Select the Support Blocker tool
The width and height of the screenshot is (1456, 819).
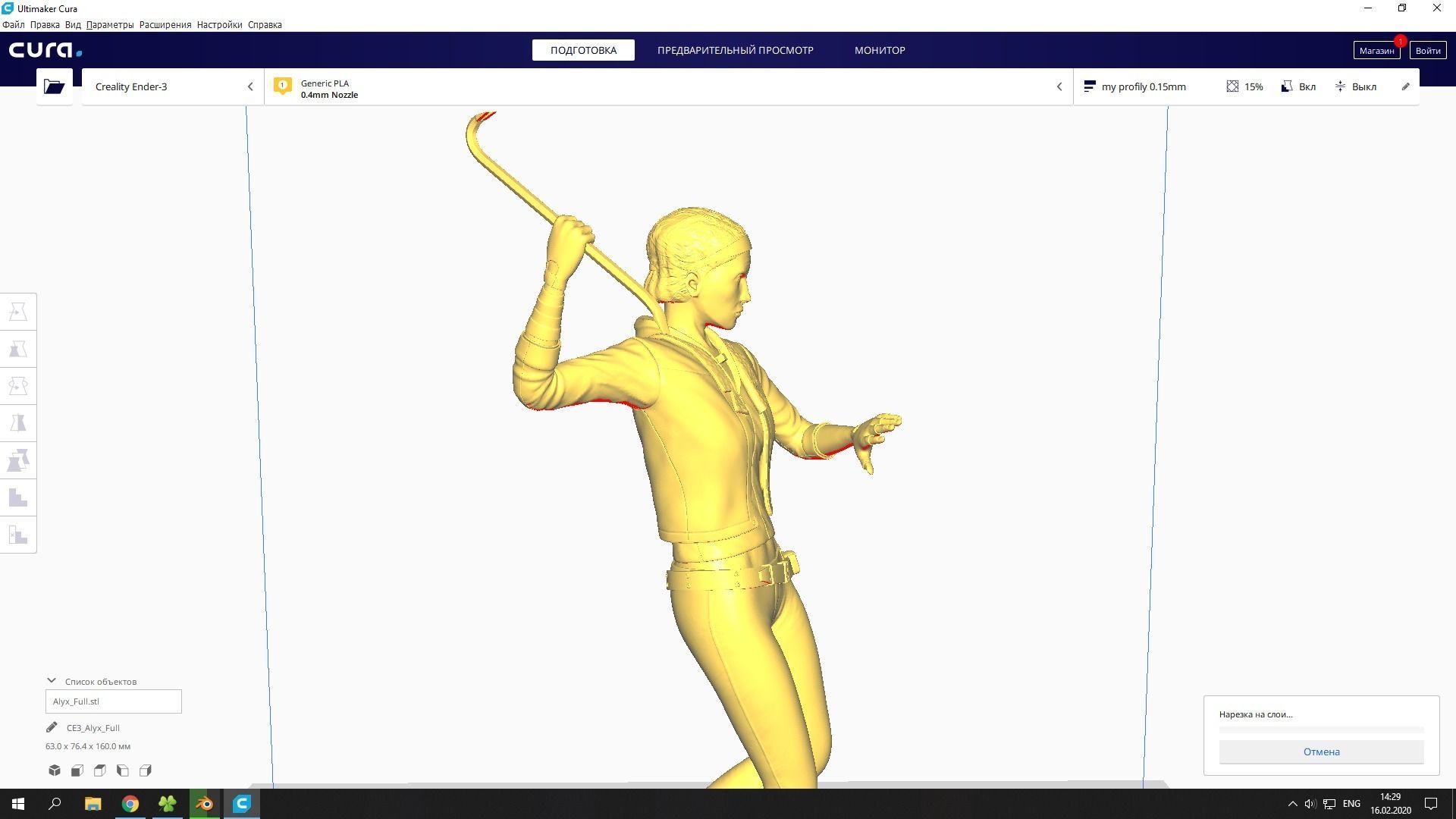[x=18, y=497]
